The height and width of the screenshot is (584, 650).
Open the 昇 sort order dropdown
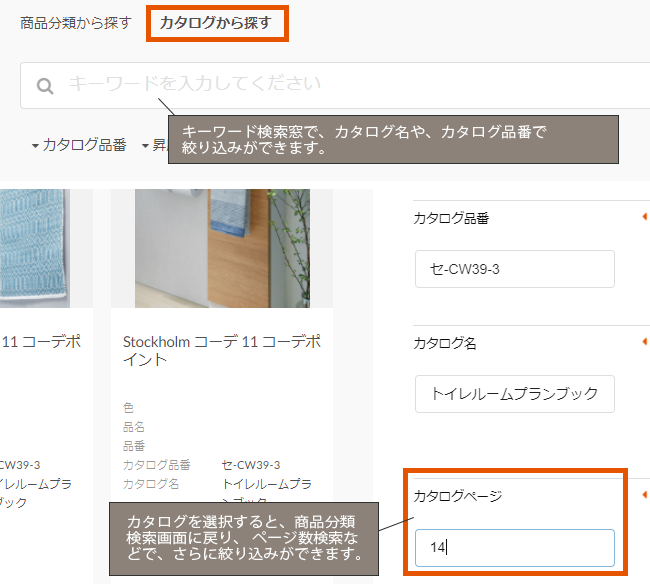click(x=155, y=145)
